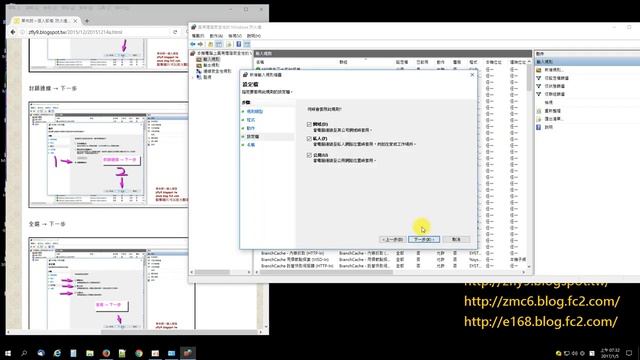Sort rules by Group (群組) column header

[343, 62]
